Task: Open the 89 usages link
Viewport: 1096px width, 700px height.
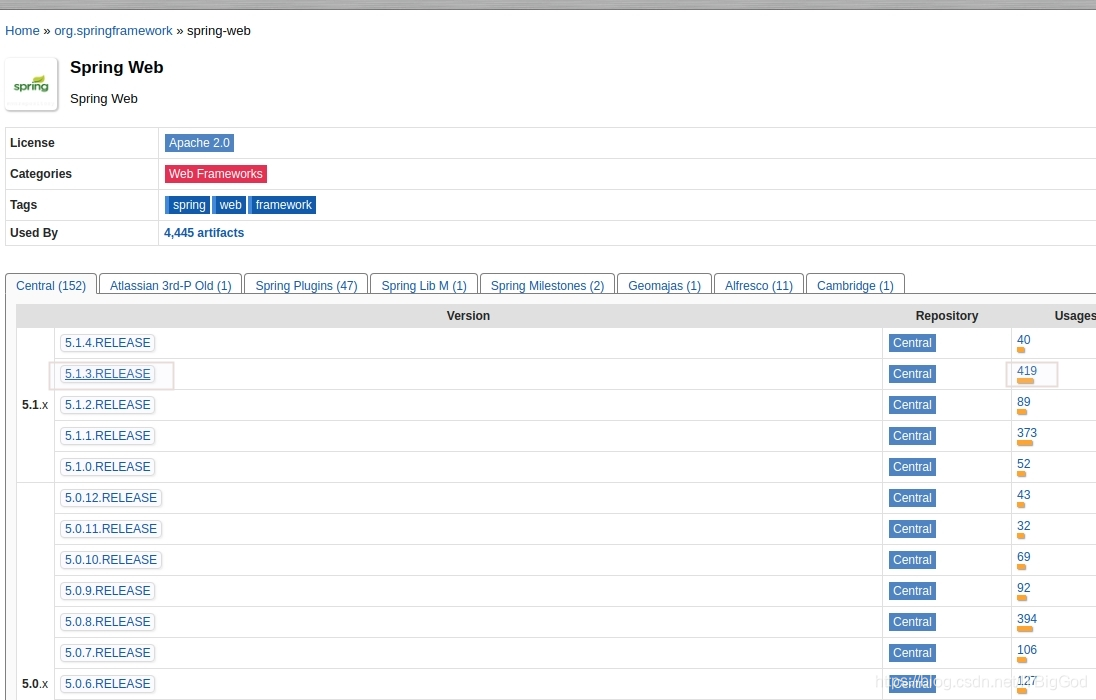Action: (x=1023, y=402)
